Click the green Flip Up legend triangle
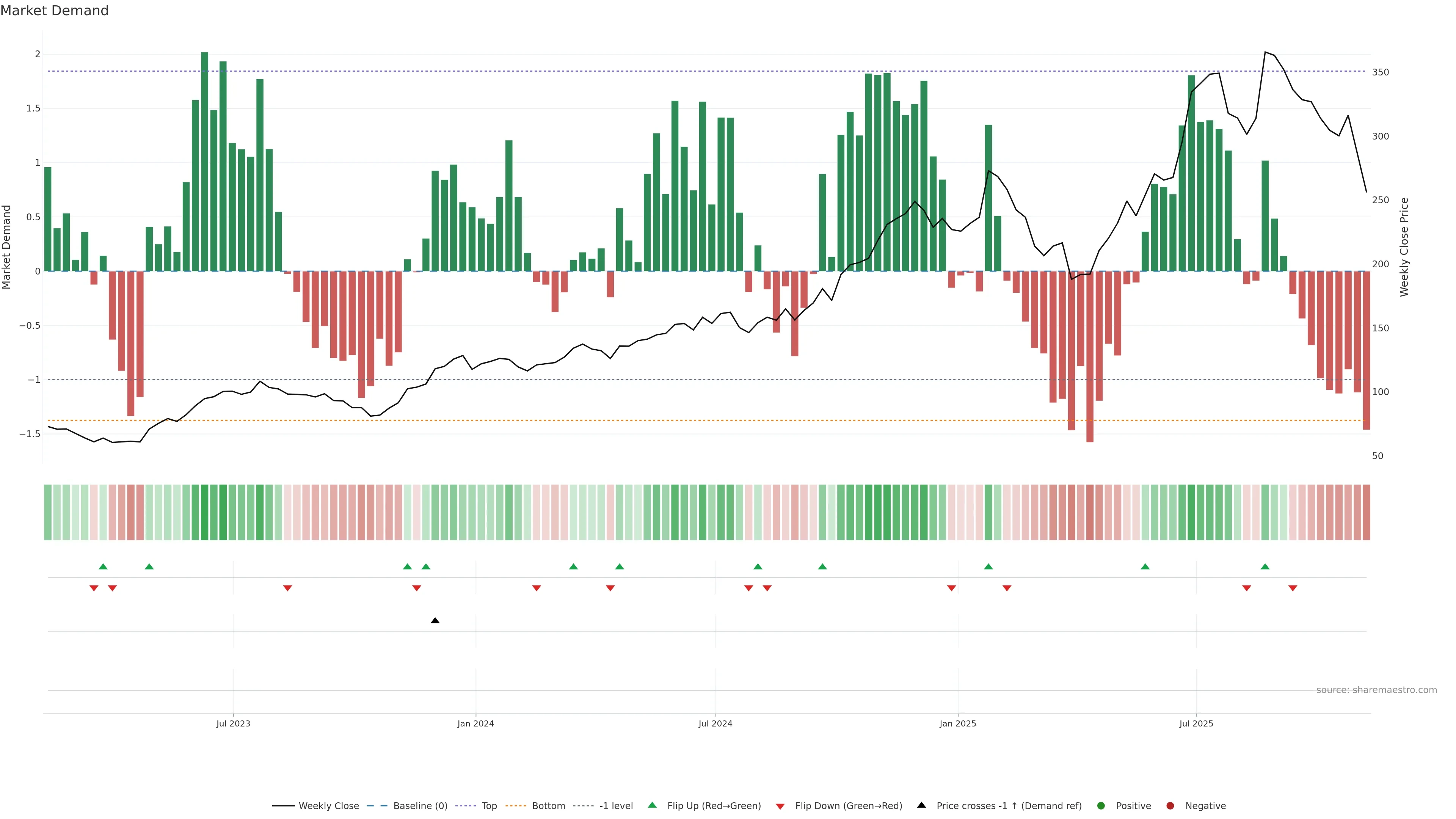This screenshot has width=1456, height=819. [652, 805]
